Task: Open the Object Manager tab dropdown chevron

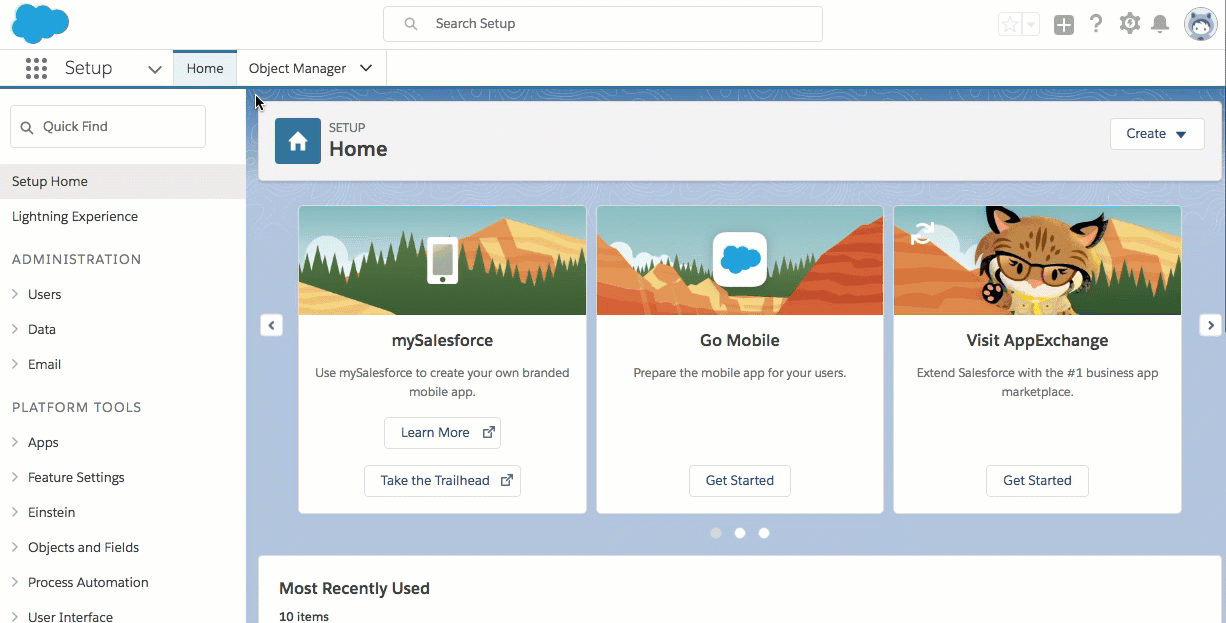Action: [x=366, y=68]
